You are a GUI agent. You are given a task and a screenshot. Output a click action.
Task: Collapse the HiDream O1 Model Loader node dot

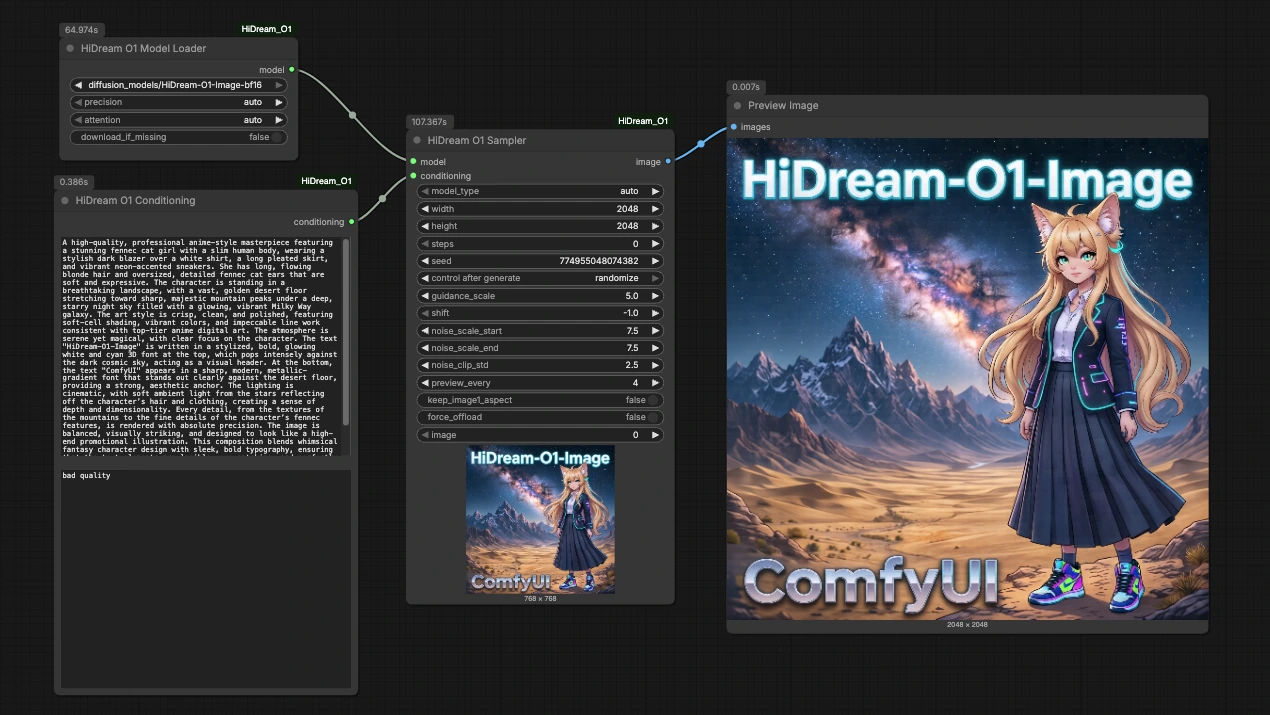point(70,48)
